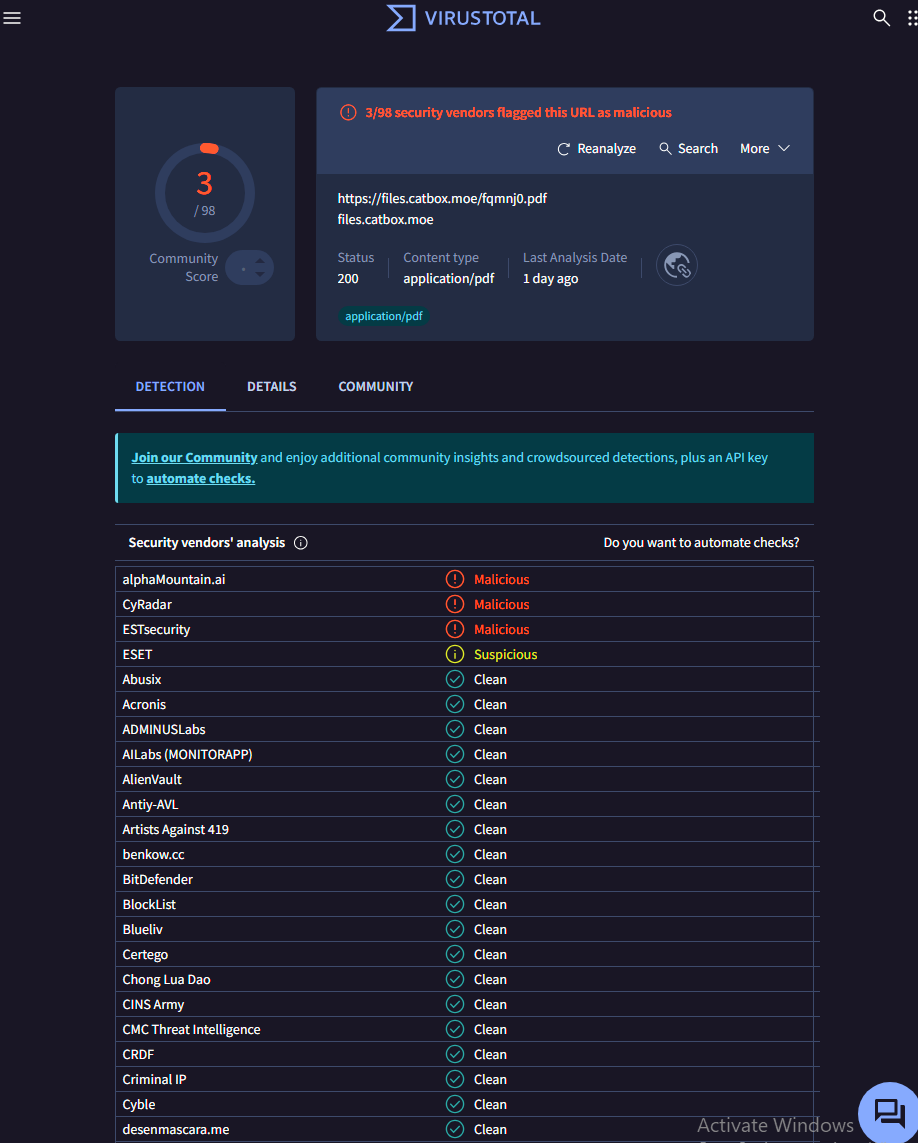Screen dimensions: 918x1143
Task: Click Acronis clean checkmark icon
Action: click(455, 704)
